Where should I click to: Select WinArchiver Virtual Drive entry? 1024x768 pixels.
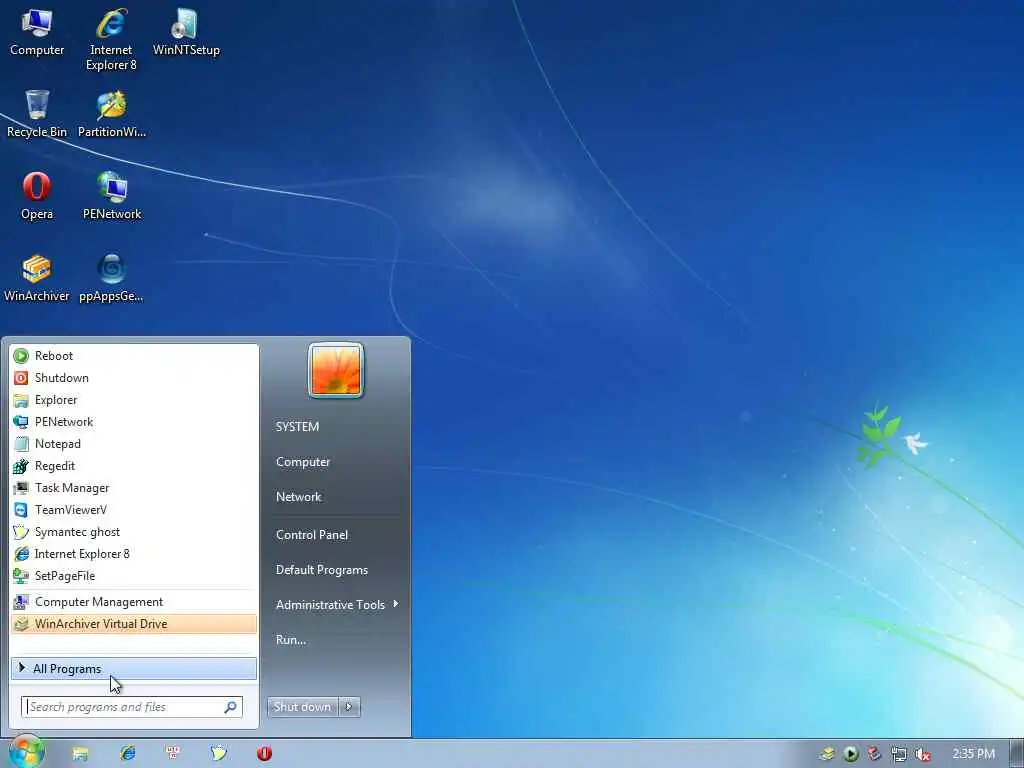coord(134,624)
